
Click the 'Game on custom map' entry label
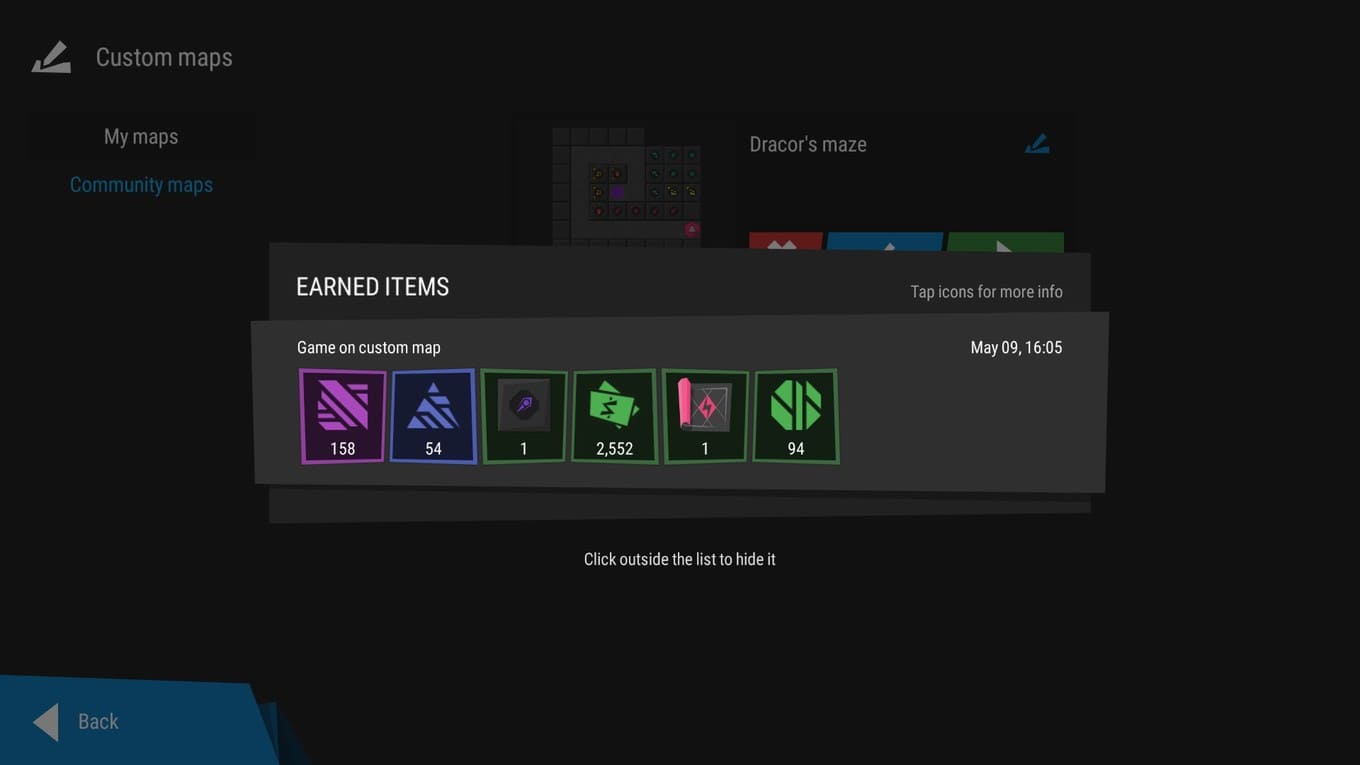(x=368, y=348)
